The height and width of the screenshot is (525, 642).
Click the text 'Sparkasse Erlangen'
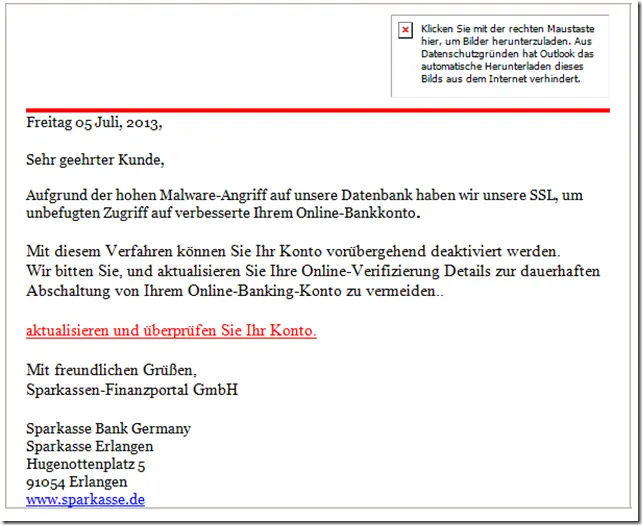click(90, 446)
